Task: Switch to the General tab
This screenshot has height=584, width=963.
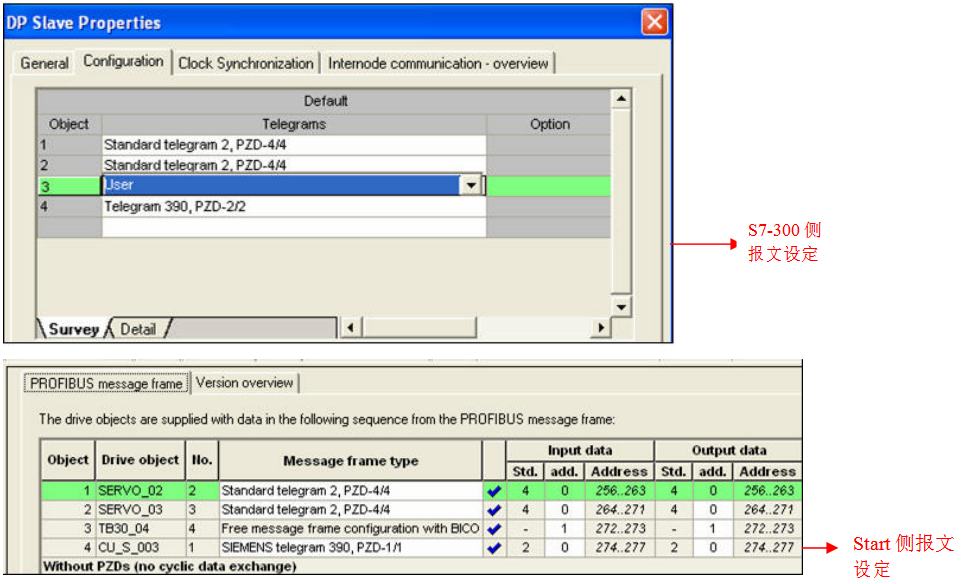Action: click(44, 63)
